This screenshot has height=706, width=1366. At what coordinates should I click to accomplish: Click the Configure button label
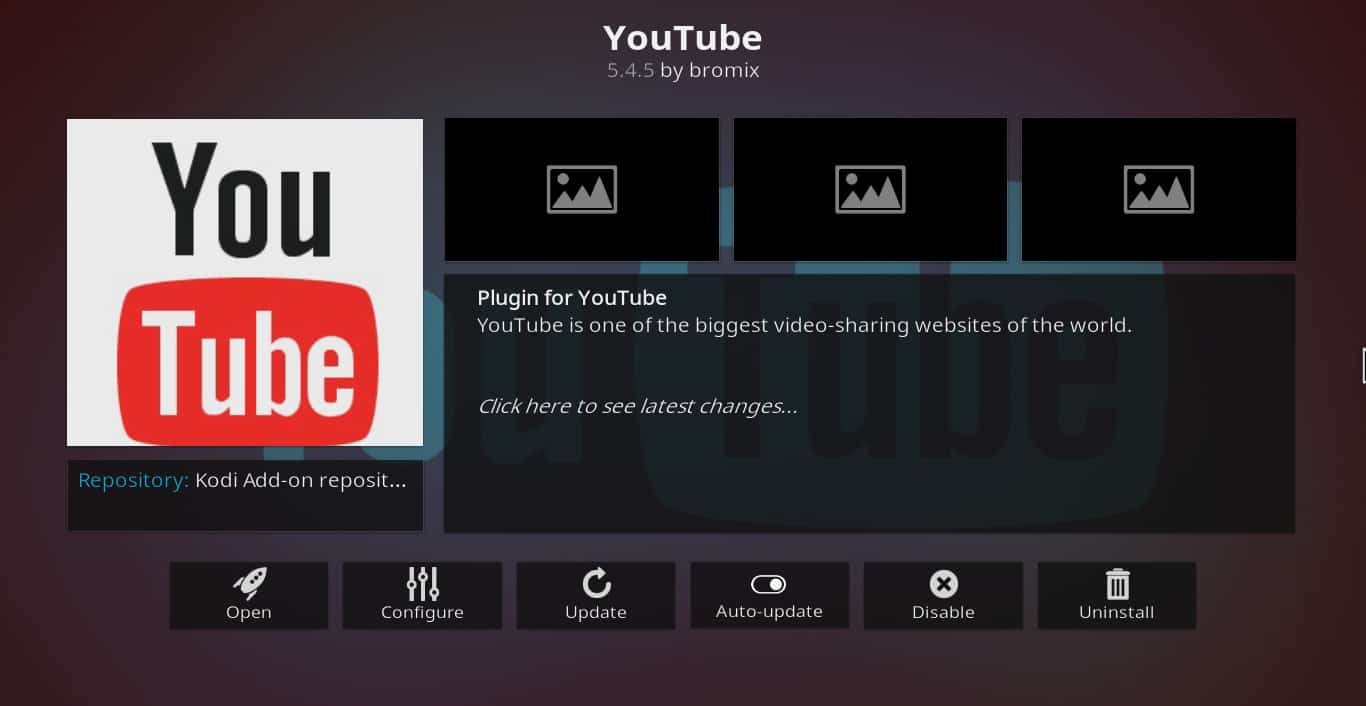point(422,612)
